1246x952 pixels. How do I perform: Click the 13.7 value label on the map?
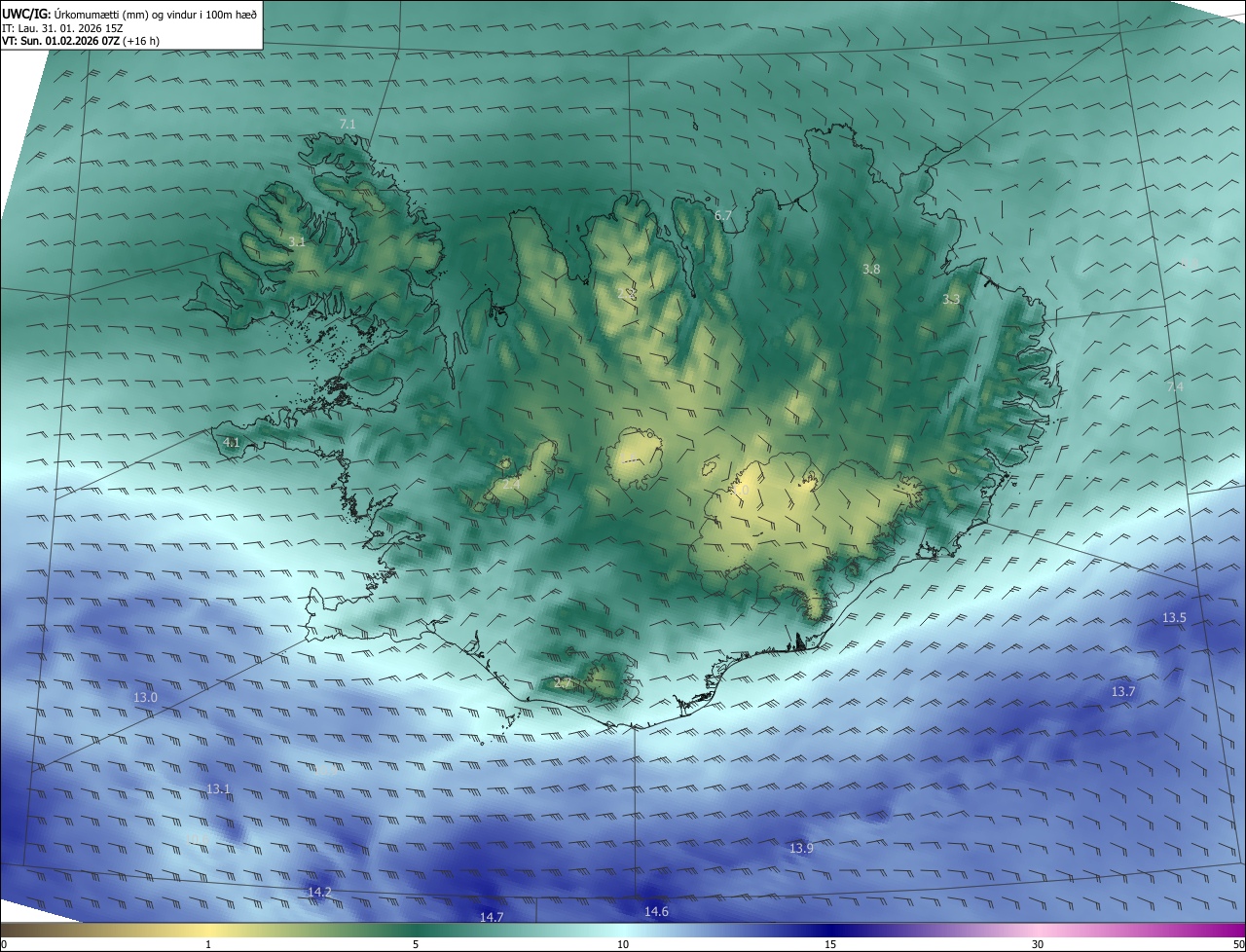tap(1123, 691)
